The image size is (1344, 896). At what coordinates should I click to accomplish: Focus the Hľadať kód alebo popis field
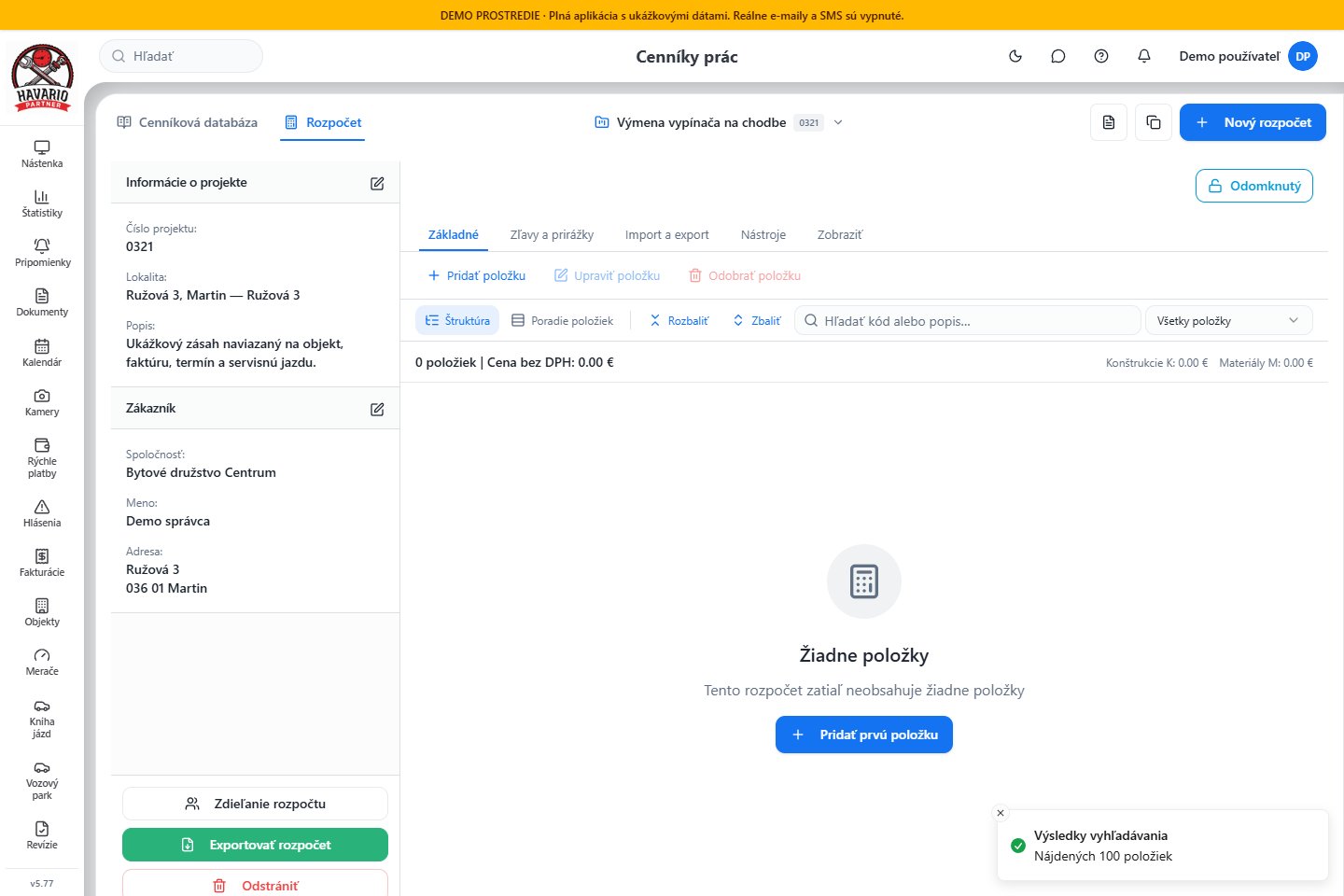967,320
